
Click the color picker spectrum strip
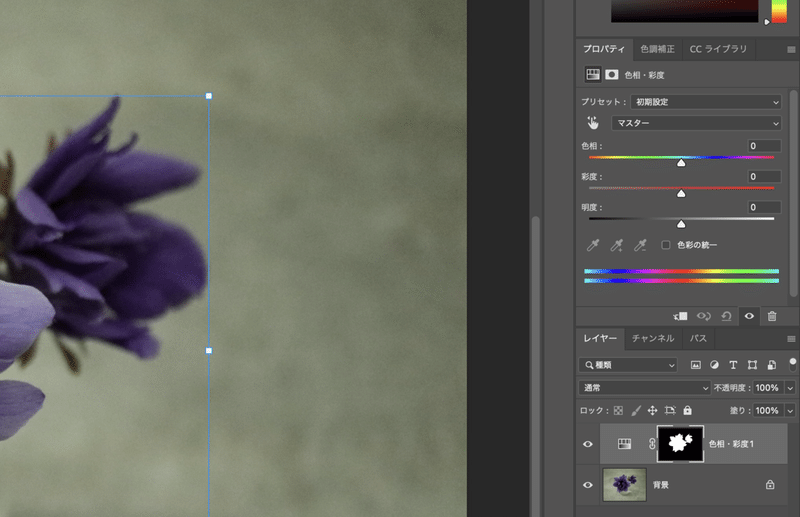pyautogui.click(x=779, y=11)
